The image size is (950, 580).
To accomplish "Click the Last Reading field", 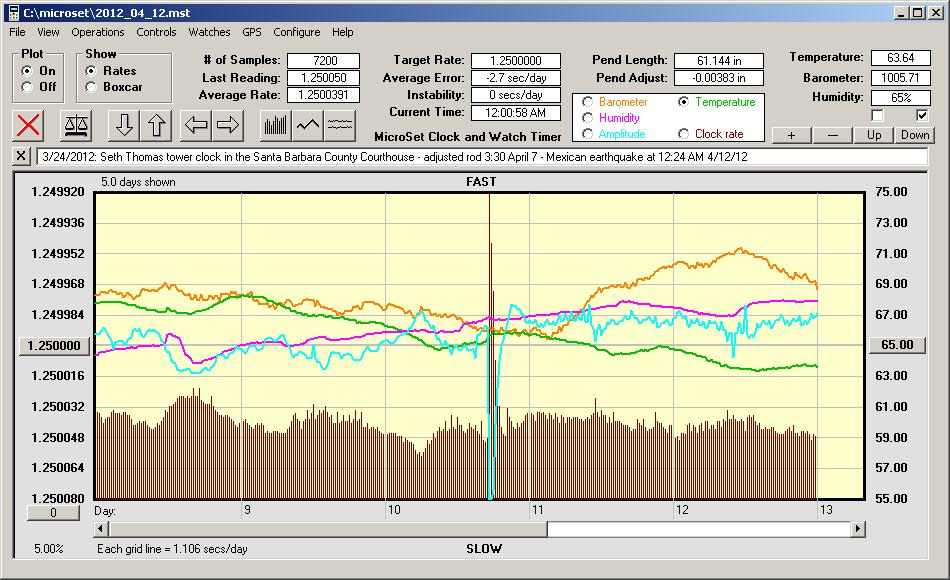I will (x=324, y=78).
